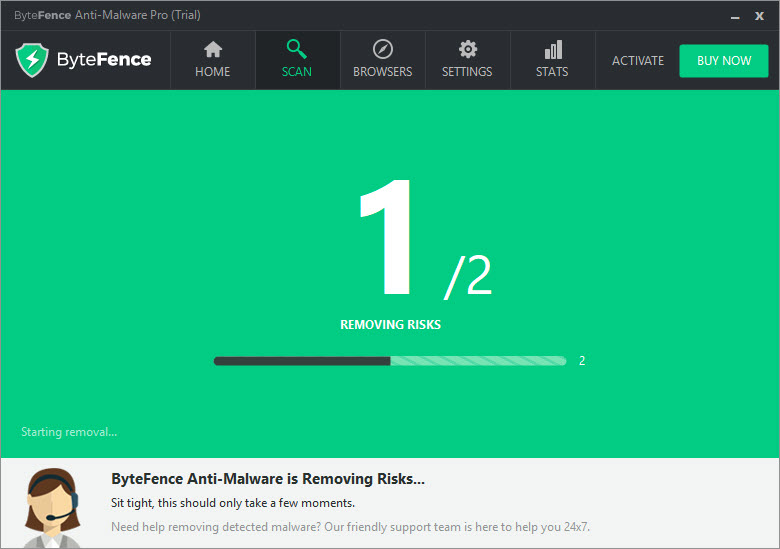
Task: Click the support agent avatar
Action: tap(52, 508)
